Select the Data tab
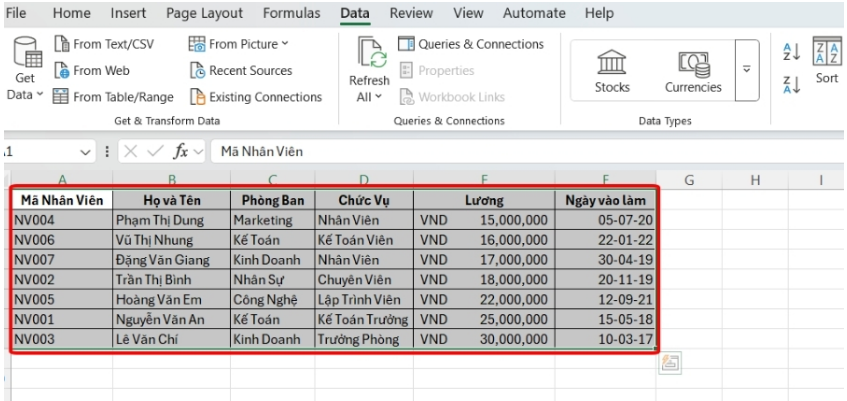This screenshot has height=401, width=847. pyautogui.click(x=355, y=13)
